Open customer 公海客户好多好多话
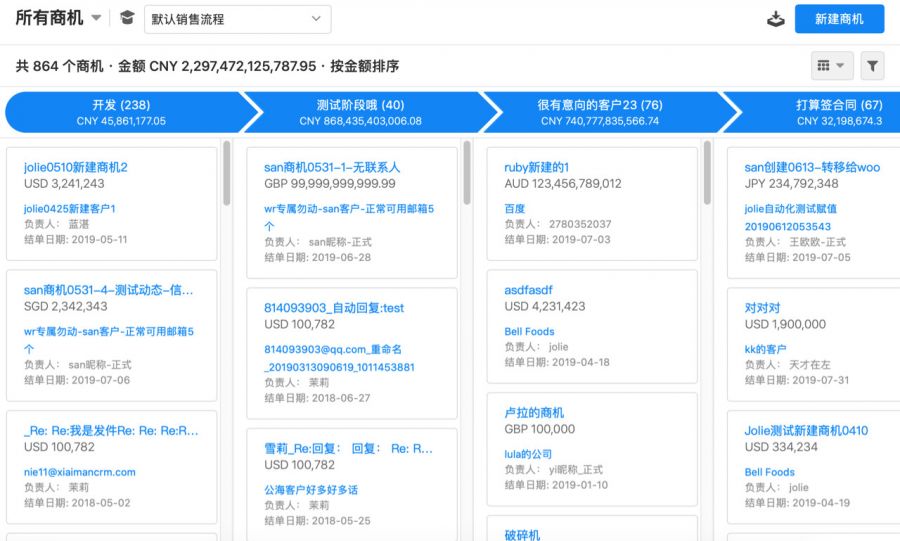The height and width of the screenshot is (541, 900). pyautogui.click(x=311, y=490)
